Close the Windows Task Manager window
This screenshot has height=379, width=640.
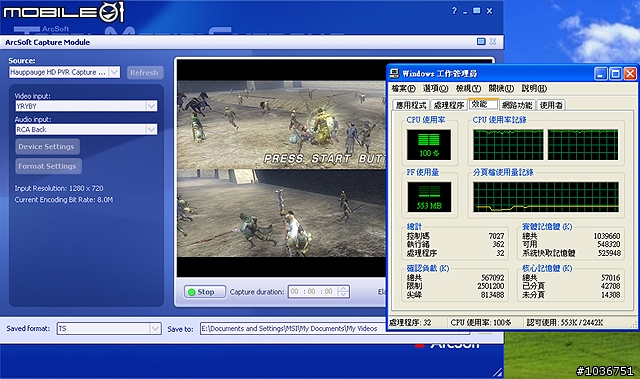[630, 74]
